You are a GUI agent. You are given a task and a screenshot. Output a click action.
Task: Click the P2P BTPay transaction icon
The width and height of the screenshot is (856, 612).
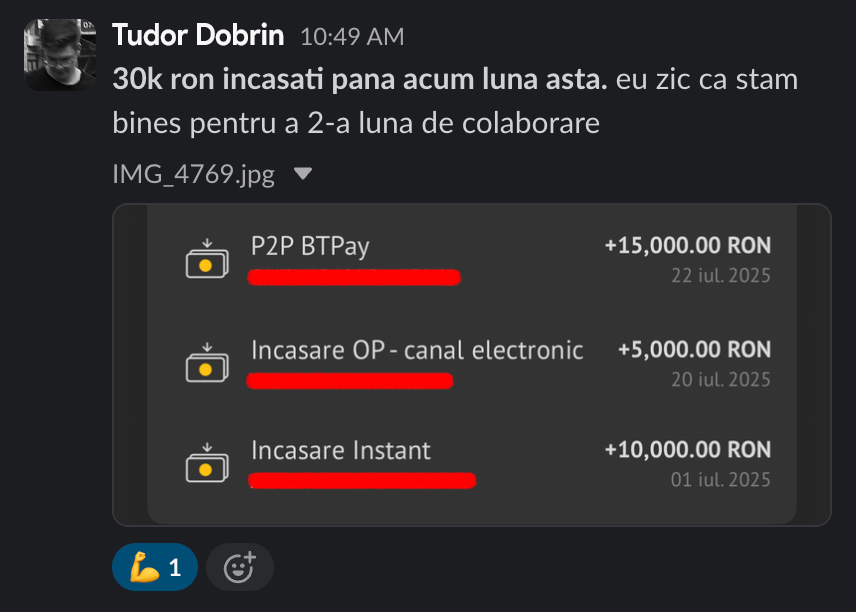[207, 259]
